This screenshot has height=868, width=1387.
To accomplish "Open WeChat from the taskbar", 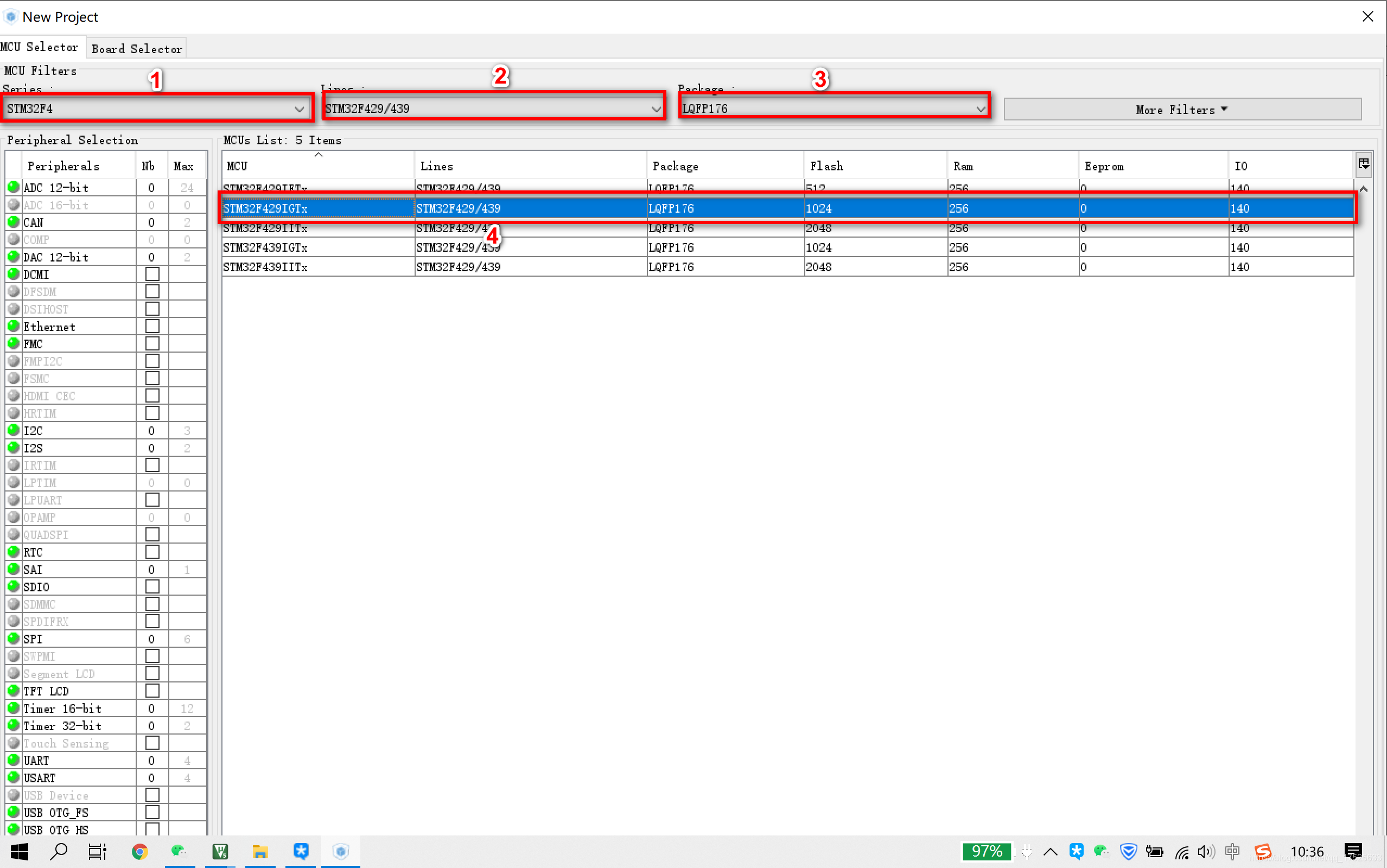I will tap(179, 851).
